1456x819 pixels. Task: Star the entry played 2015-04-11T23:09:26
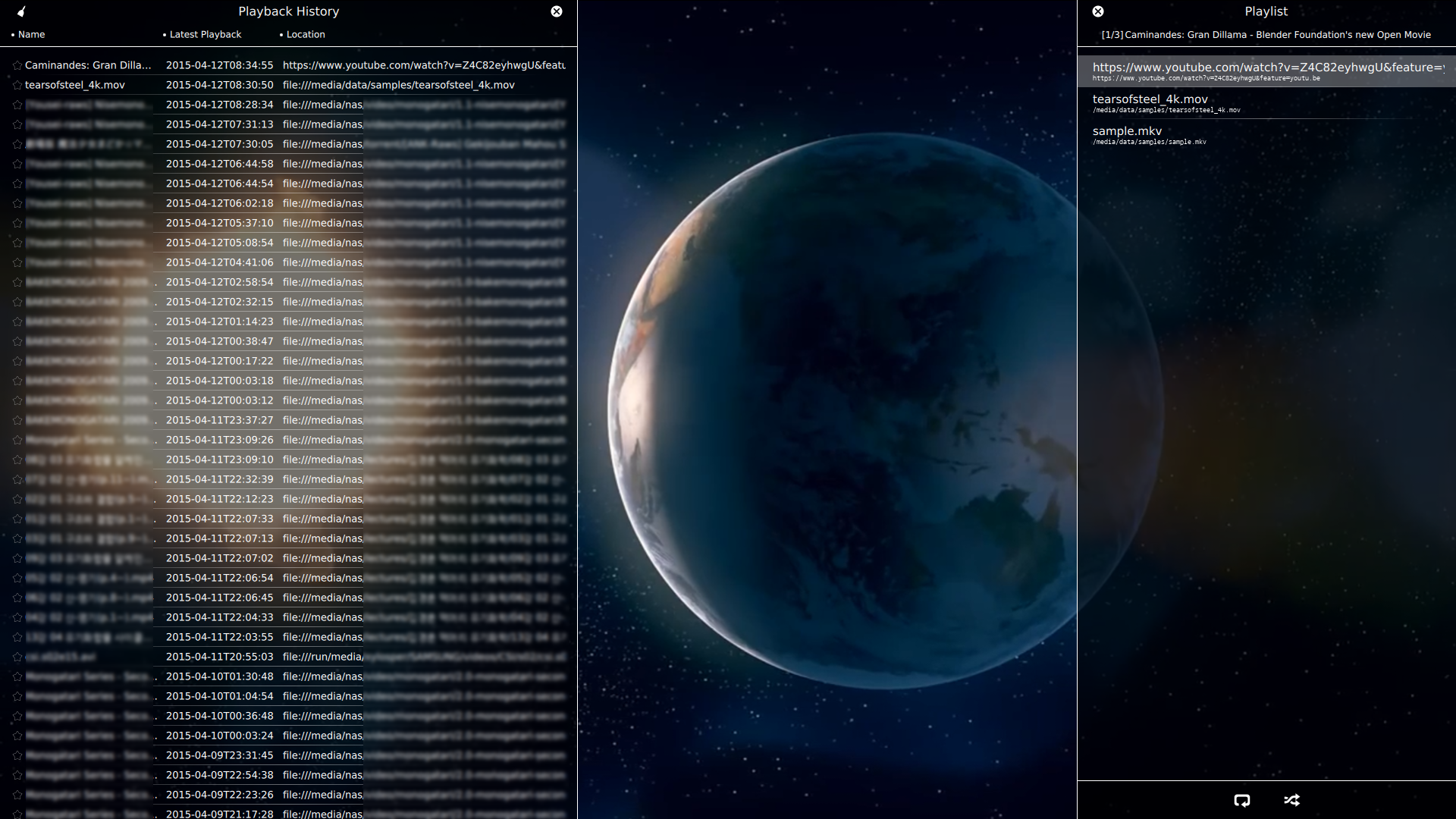(x=17, y=440)
